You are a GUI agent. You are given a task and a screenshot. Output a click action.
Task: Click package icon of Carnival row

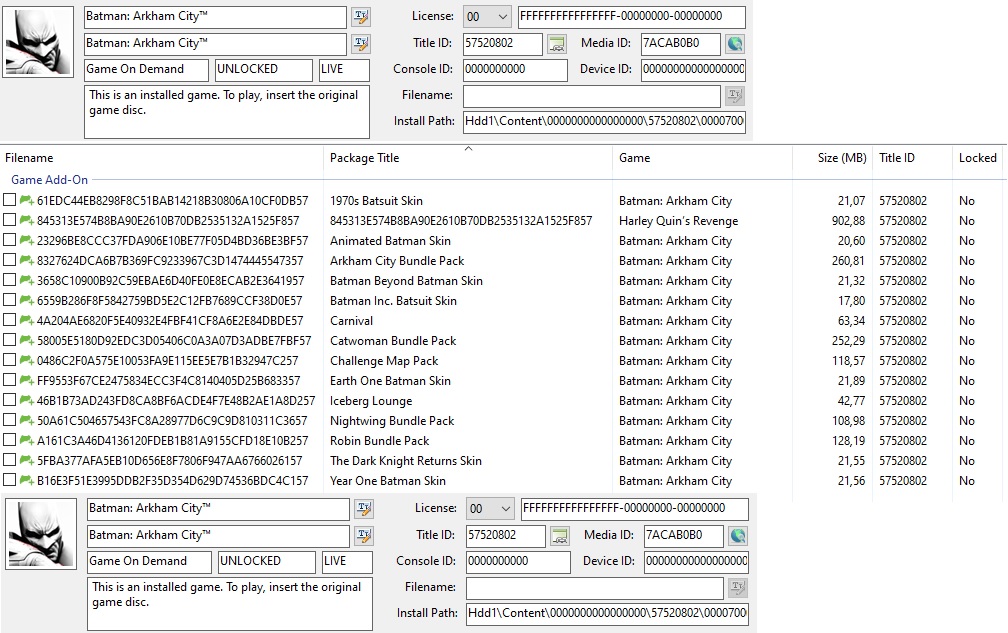26,320
